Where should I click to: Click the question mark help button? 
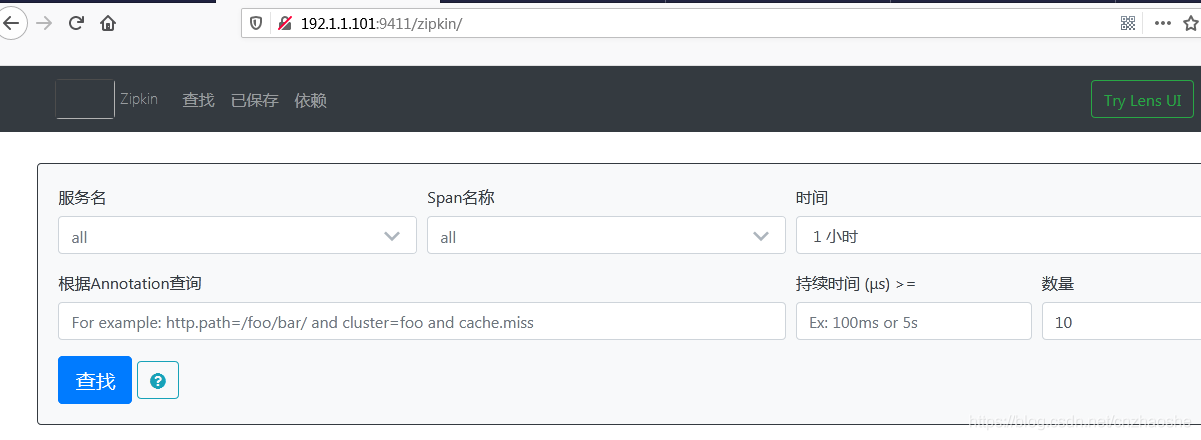[158, 380]
